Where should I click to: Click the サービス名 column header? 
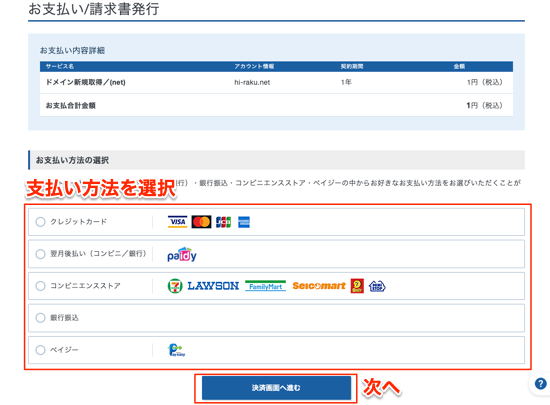60,66
